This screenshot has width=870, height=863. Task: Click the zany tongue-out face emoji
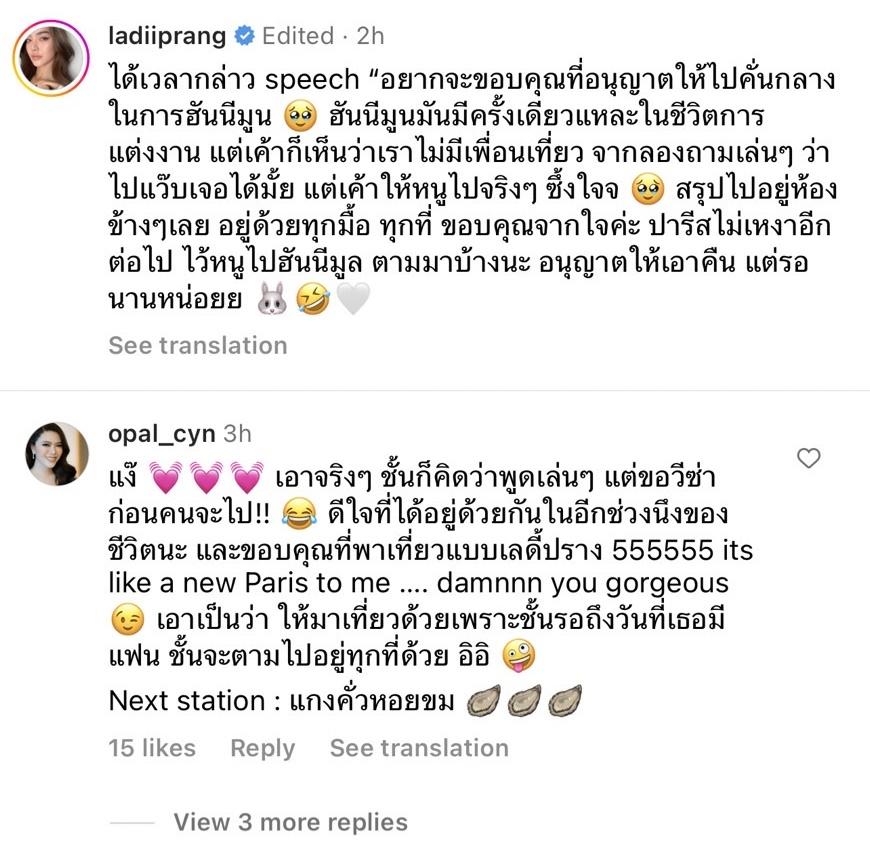pyautogui.click(x=518, y=655)
